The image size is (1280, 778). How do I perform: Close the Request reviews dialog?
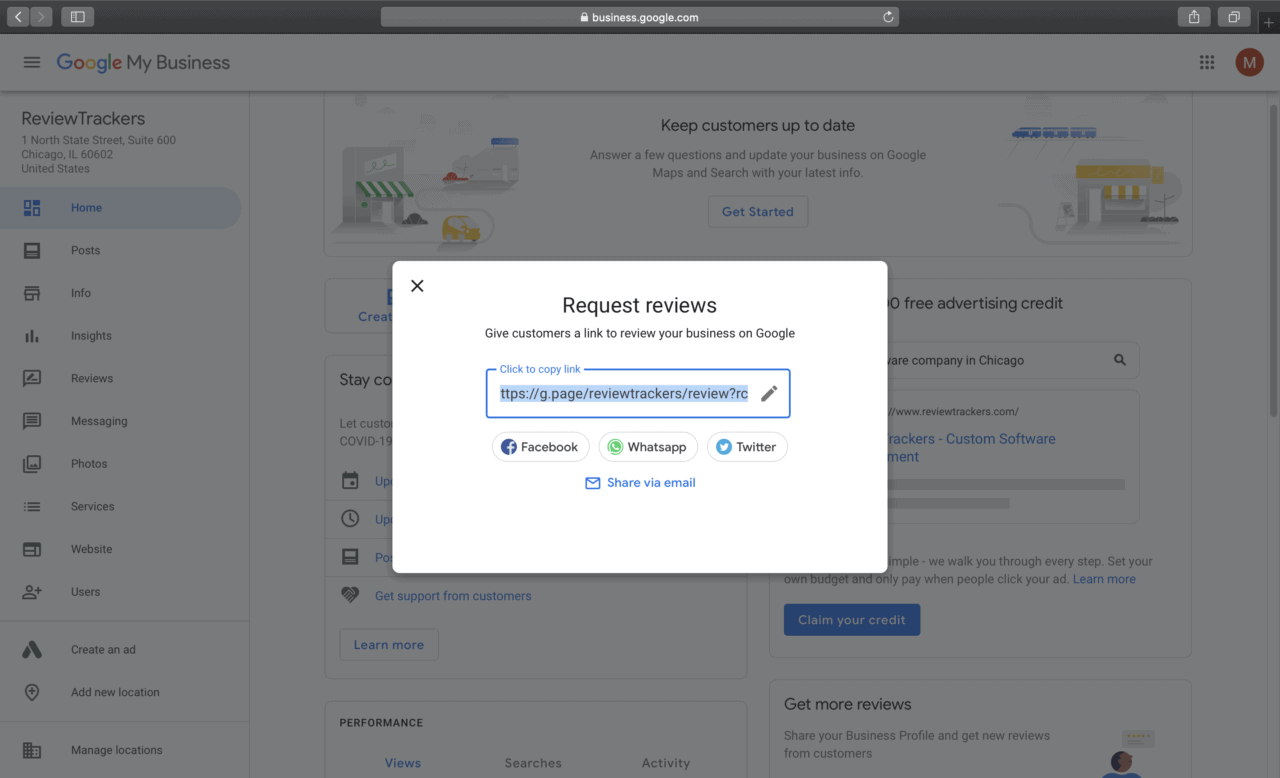pos(417,286)
